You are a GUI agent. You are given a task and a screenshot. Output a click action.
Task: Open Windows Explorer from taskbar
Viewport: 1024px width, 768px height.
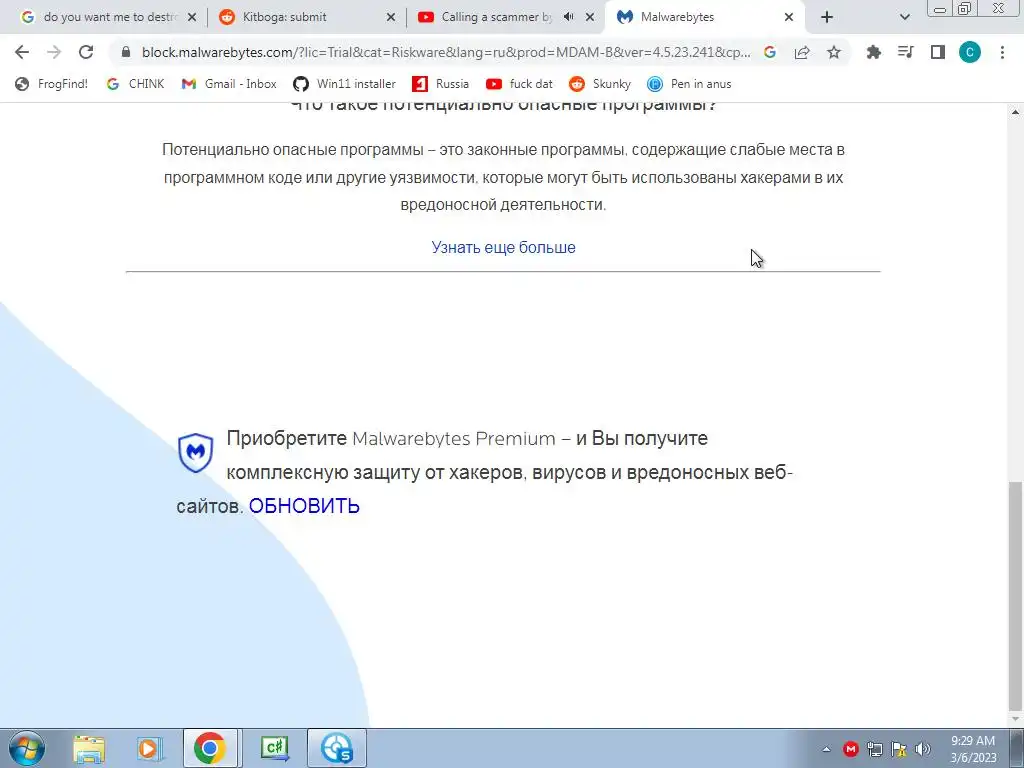pos(89,748)
